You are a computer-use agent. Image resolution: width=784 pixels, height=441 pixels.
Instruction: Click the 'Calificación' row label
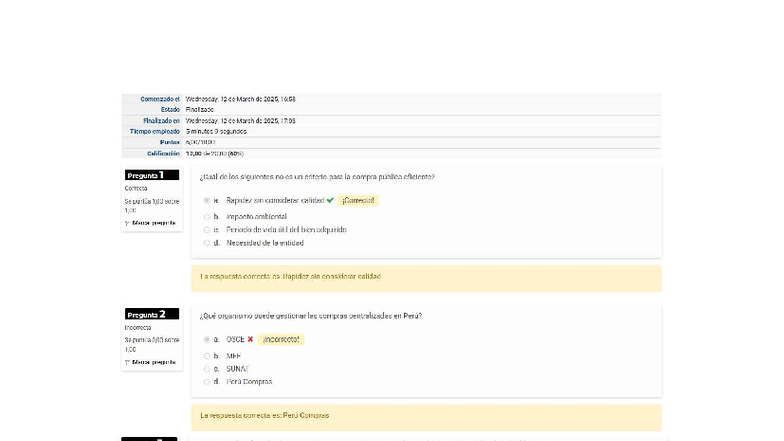pyautogui.click(x=163, y=154)
